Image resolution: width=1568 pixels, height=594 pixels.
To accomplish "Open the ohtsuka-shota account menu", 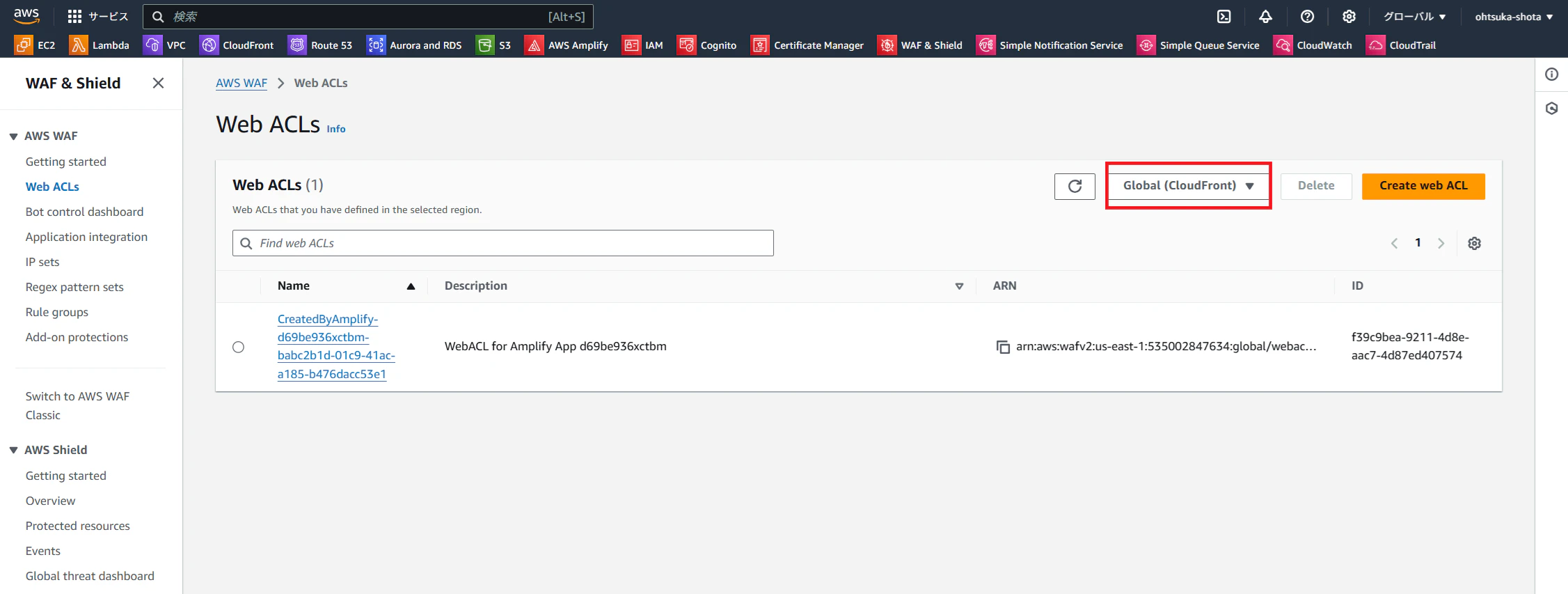I will tap(1514, 17).
